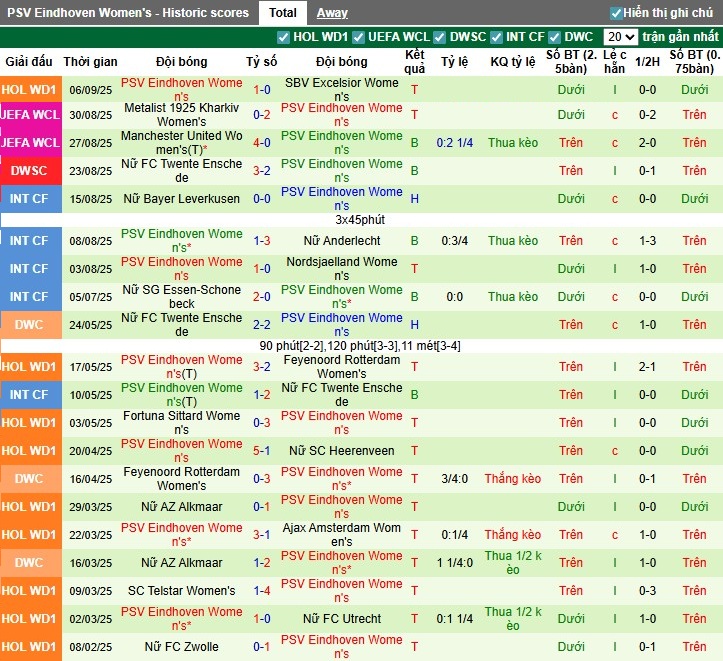Open Nữ Anderlecht team link
Screen dimensions: 723x661
tap(342, 241)
